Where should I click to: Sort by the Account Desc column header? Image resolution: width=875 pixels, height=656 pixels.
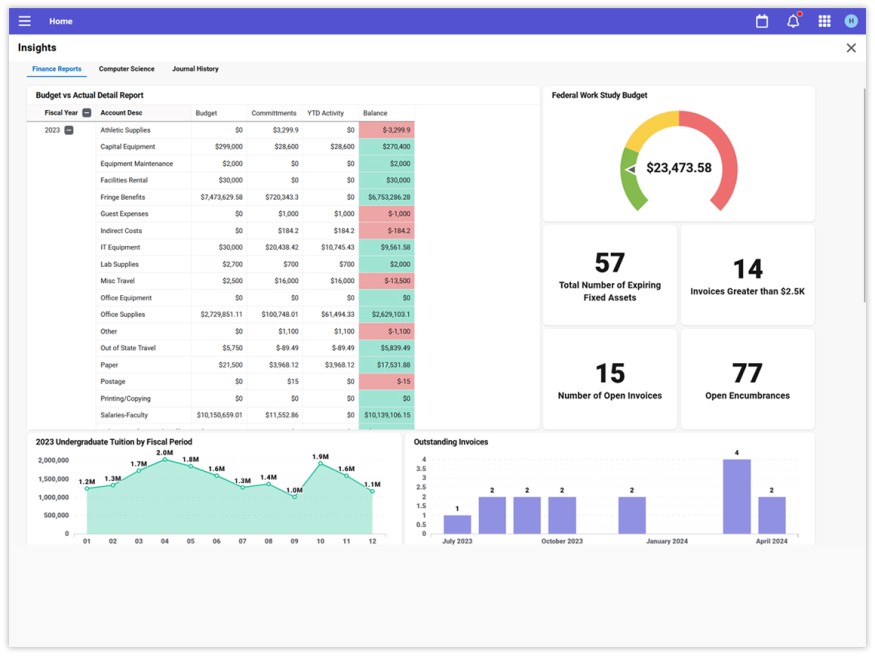point(121,113)
